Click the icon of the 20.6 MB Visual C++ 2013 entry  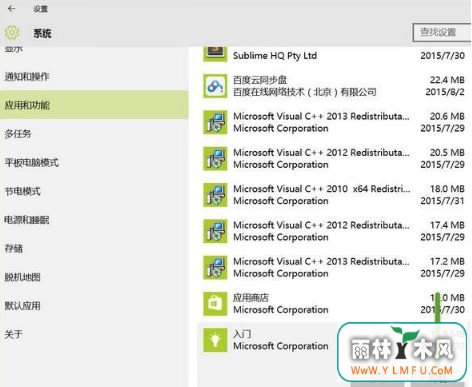[x=215, y=122]
